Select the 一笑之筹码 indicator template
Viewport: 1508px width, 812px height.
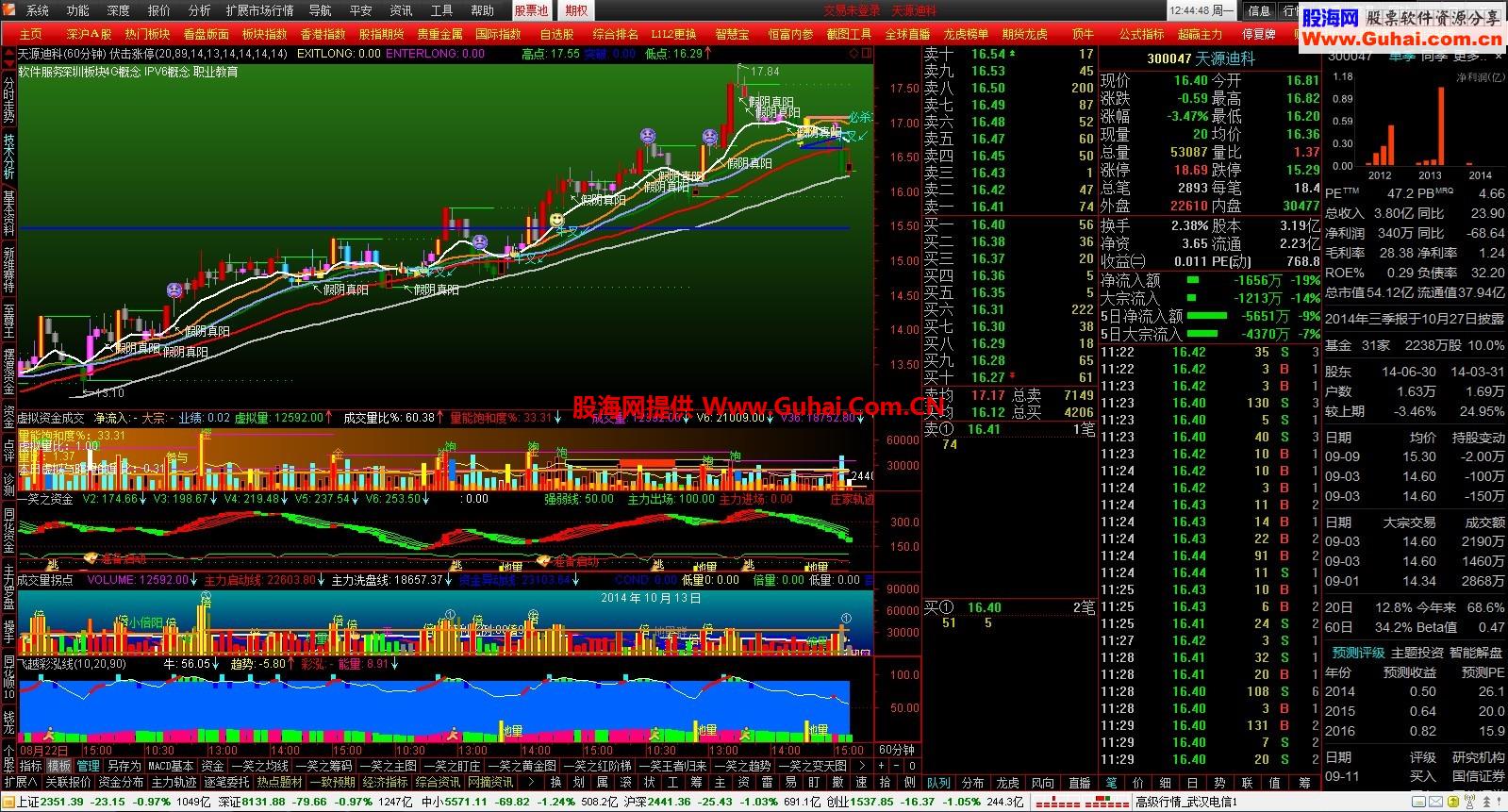pos(324,766)
